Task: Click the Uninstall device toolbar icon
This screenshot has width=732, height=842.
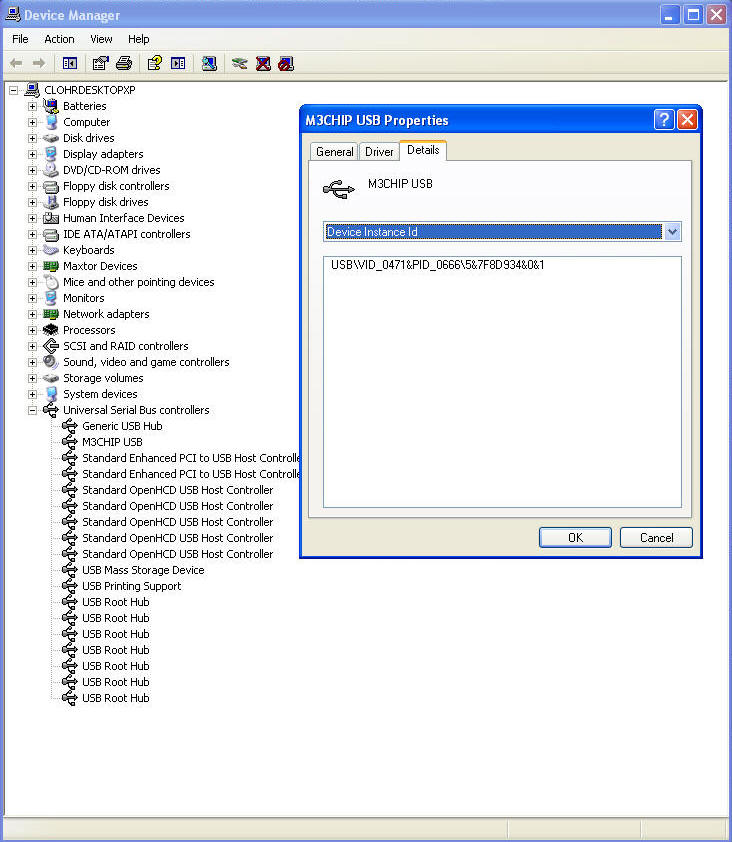Action: [263, 63]
